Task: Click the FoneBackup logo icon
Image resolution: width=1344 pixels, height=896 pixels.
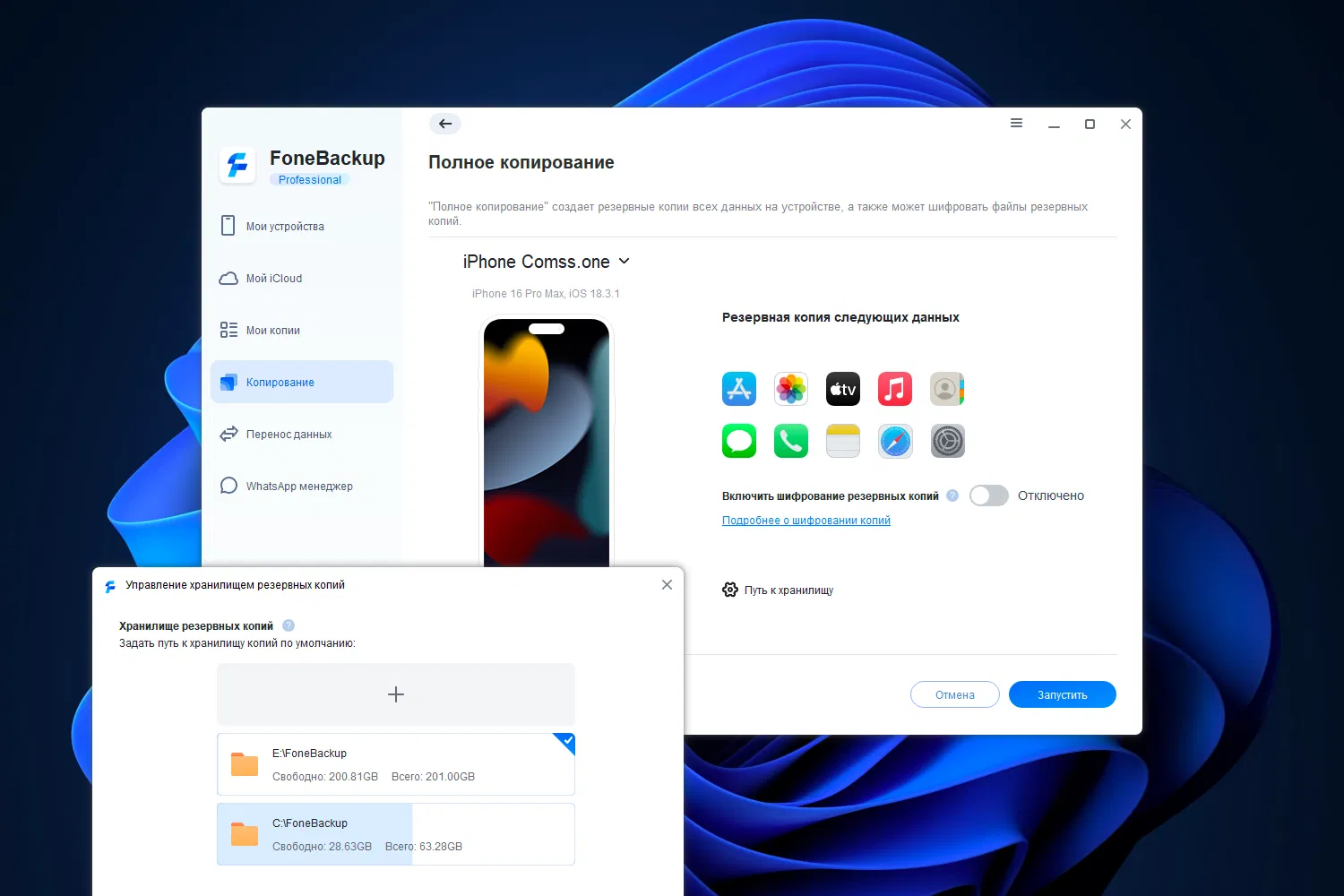Action: (x=237, y=166)
